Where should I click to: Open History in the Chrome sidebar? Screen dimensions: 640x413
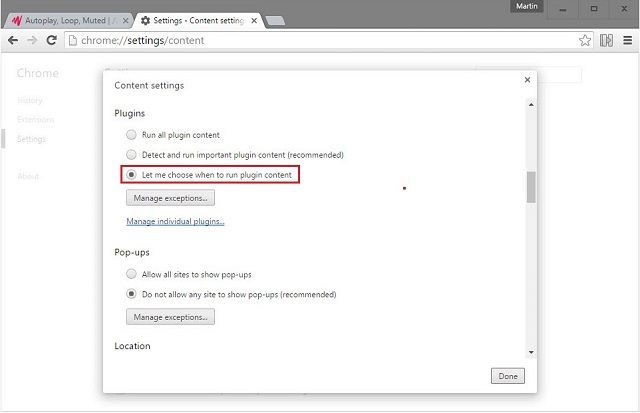[x=30, y=100]
